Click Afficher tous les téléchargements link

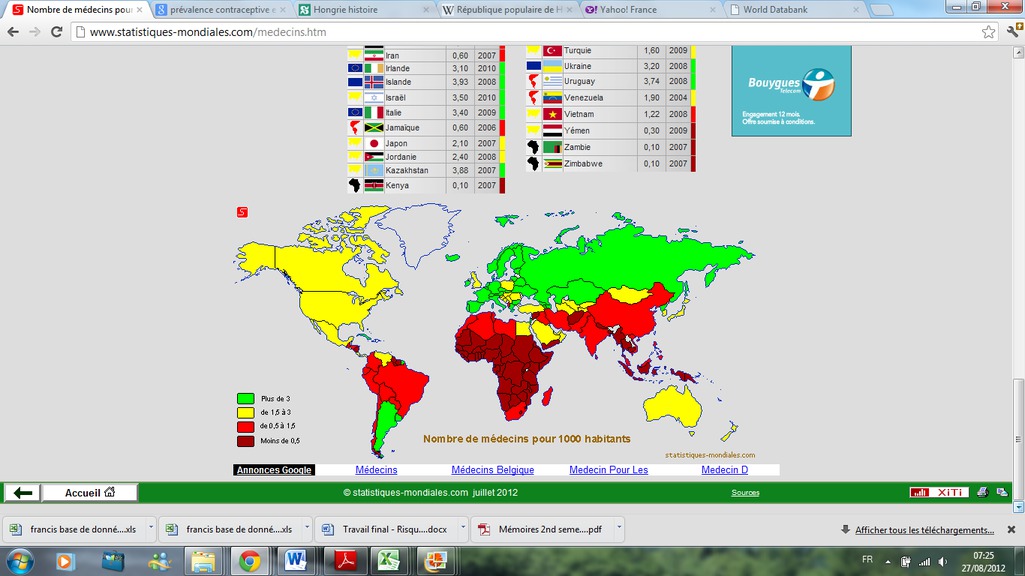click(x=924, y=530)
